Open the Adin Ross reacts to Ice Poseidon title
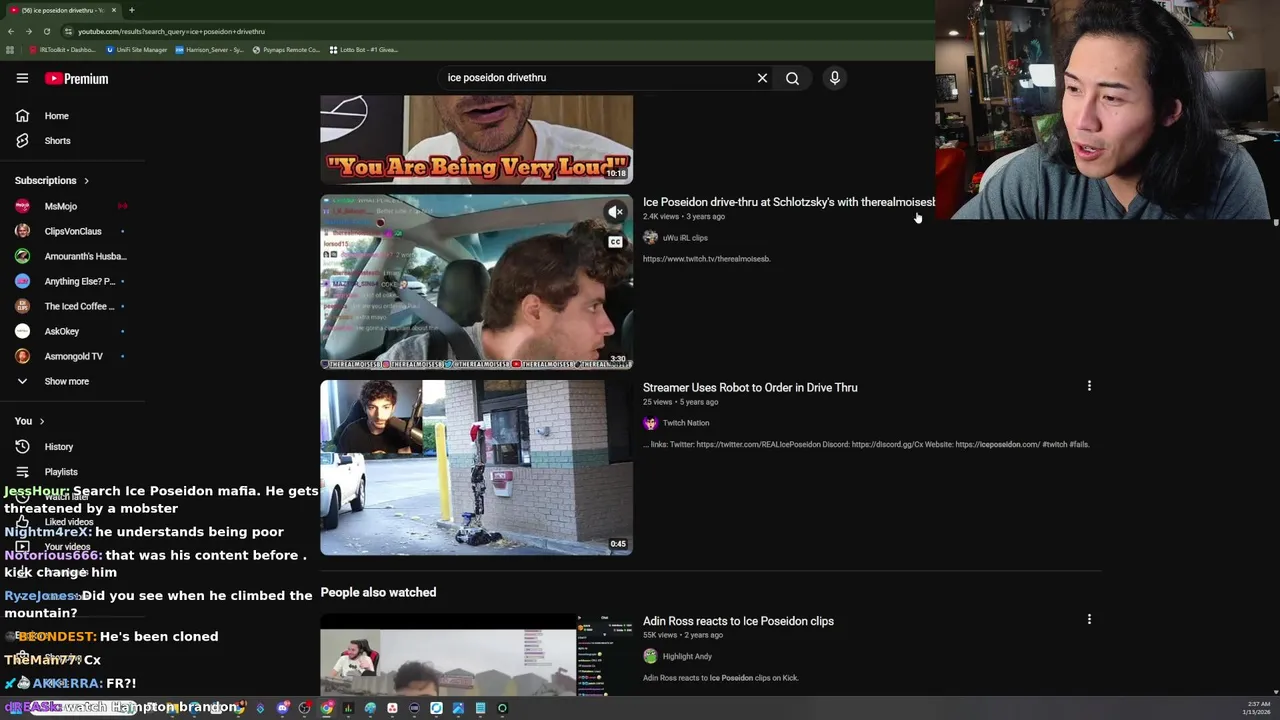 [738, 621]
